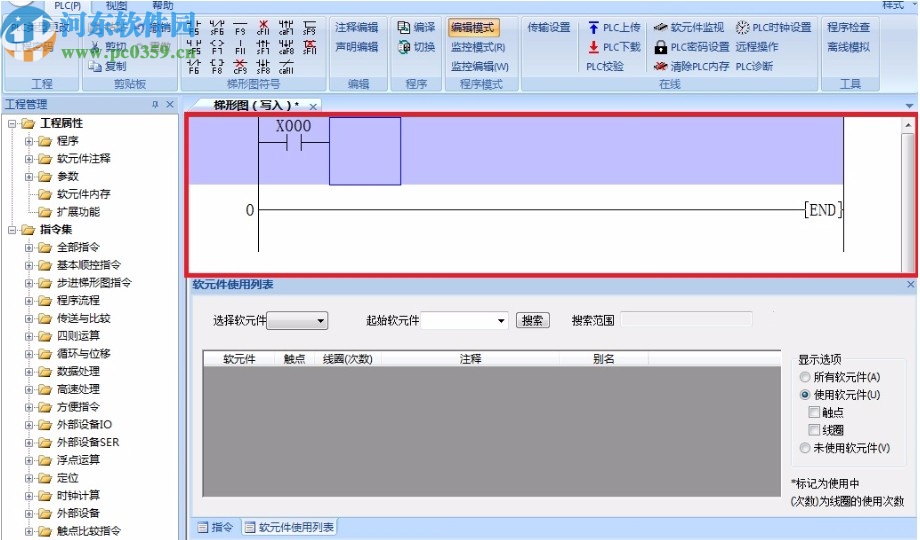Expand the 软元件注释 folder
Screen dimensions: 920x540
tap(29, 158)
